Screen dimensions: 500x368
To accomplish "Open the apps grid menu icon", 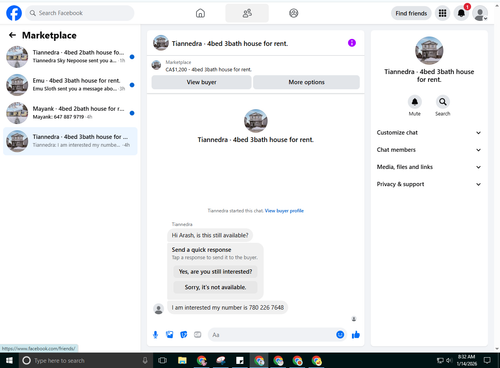I will tap(442, 13).
